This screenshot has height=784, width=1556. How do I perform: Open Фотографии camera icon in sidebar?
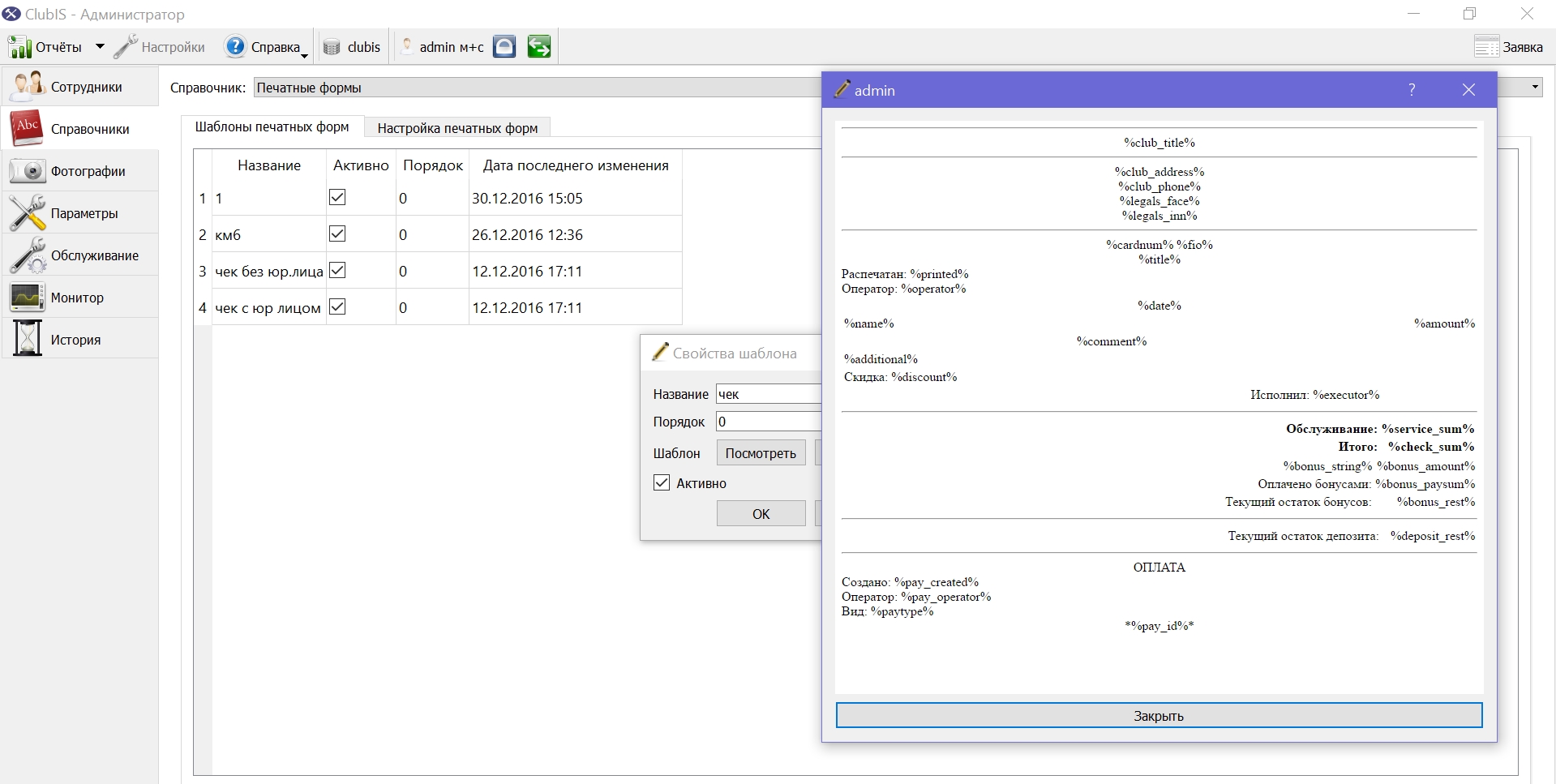tap(27, 171)
